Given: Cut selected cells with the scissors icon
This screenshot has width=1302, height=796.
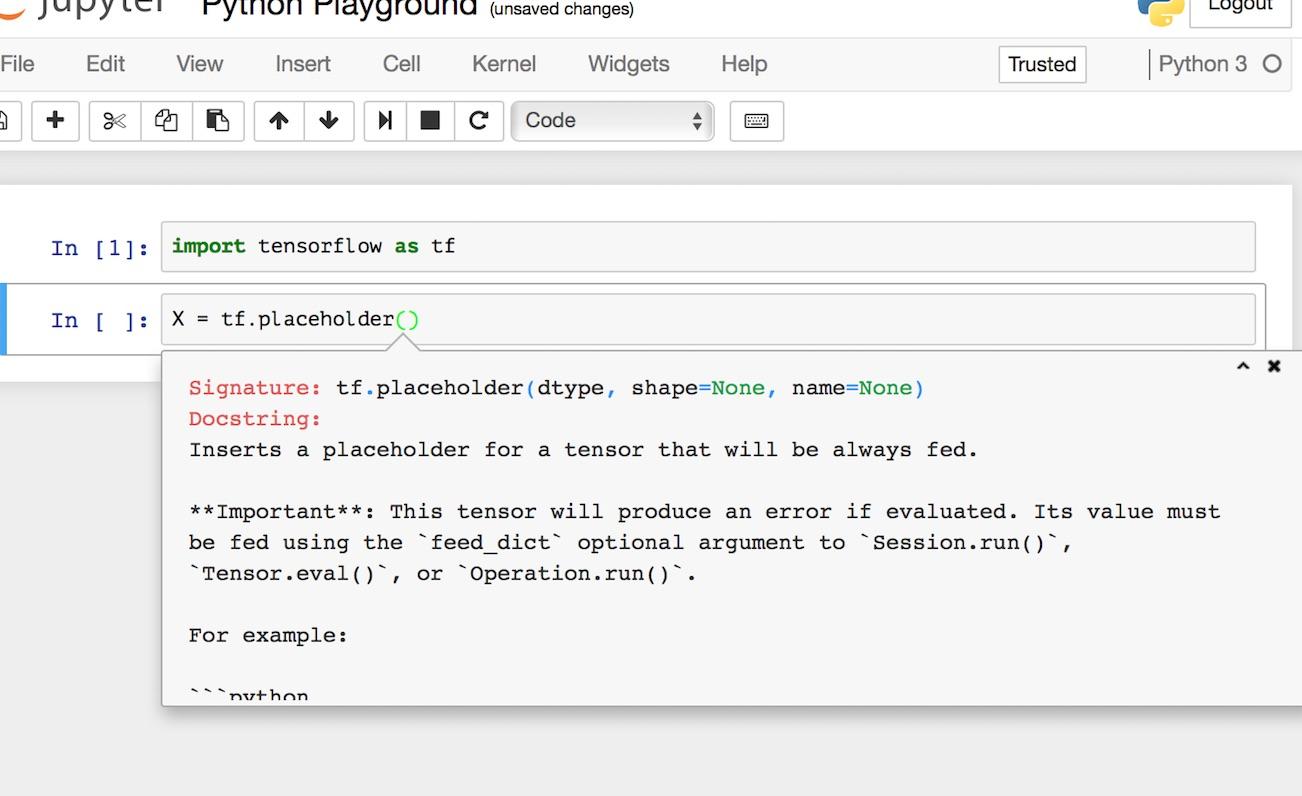Looking at the screenshot, I should (115, 121).
